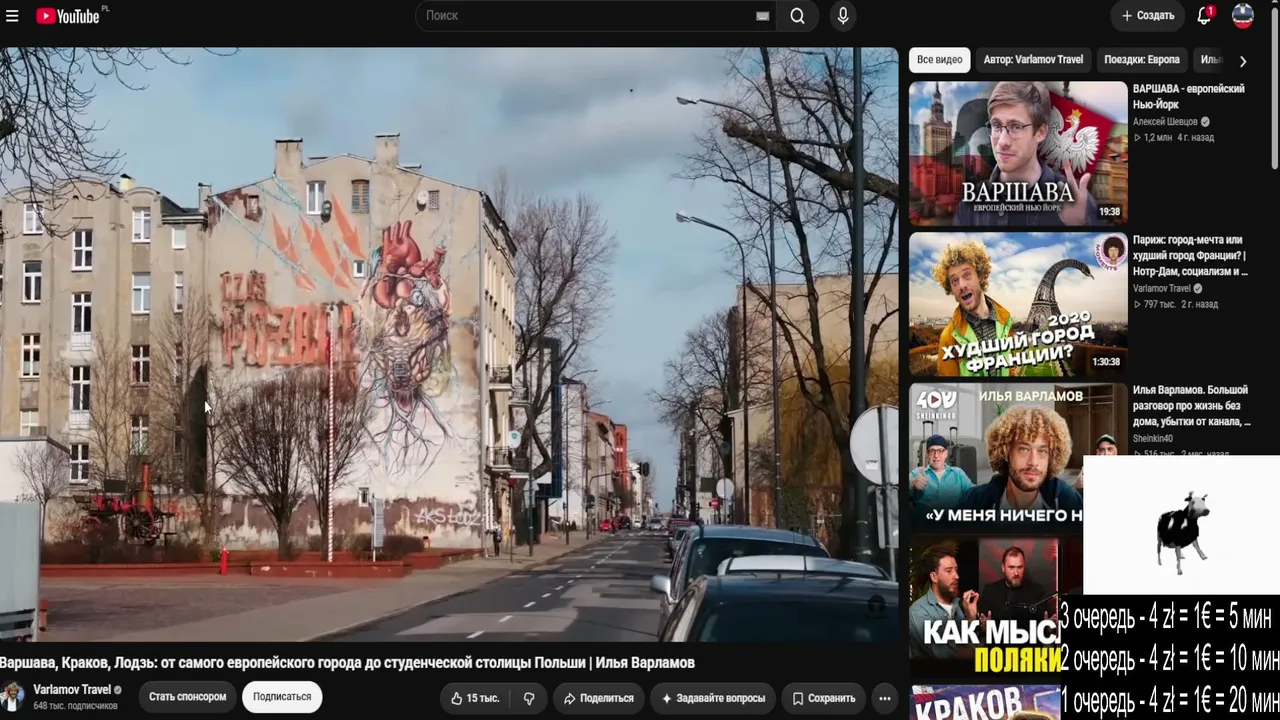Open the title "Илья Варламов. Большой разговор"
This screenshot has width=1280, height=720.
1192,405
